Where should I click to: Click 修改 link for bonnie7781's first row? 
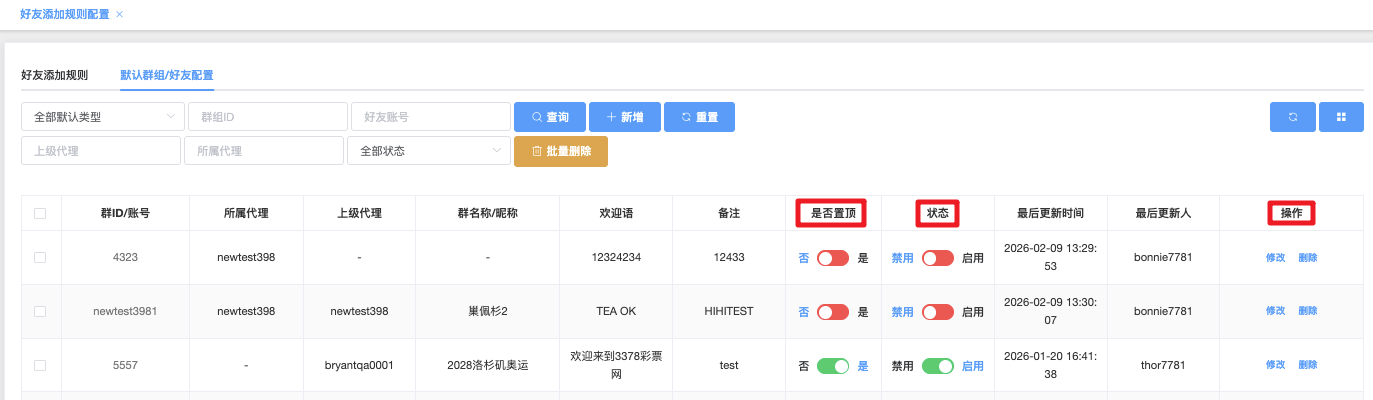1275,258
